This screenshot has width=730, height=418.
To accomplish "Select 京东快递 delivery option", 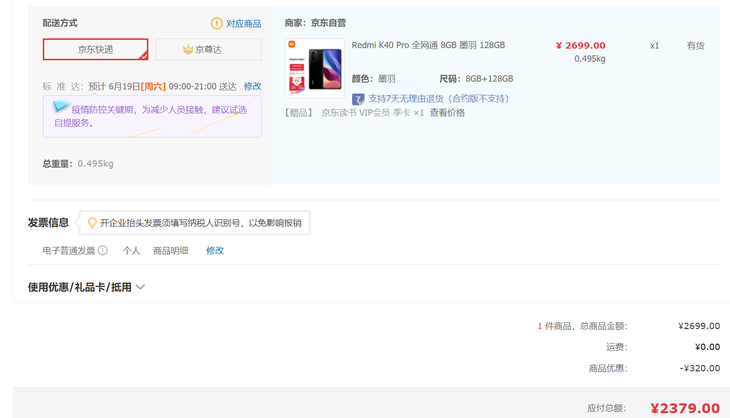I will click(x=95, y=49).
